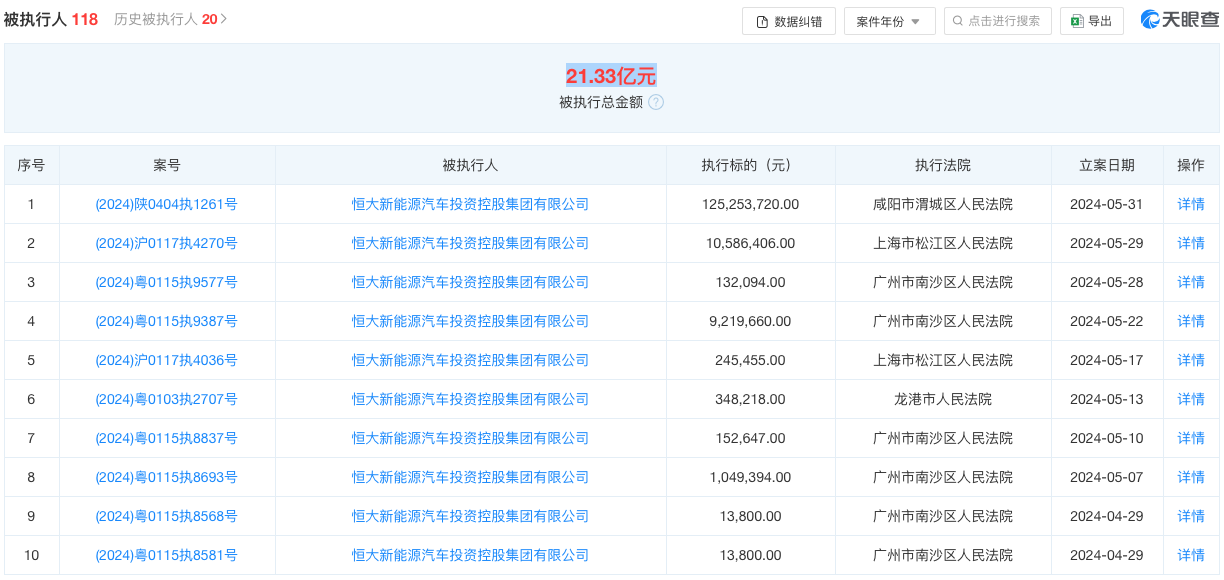Click the Excel icon on 导出 button
This screenshot has height=580, width=1224.
1077,21
